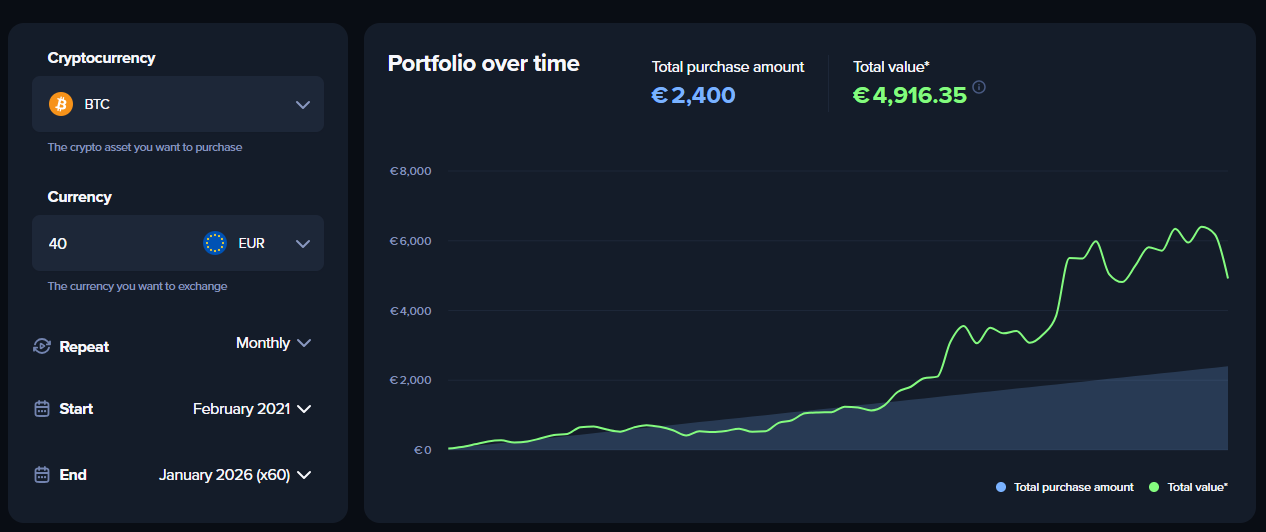The width and height of the screenshot is (1266, 532).
Task: Click the Repeat cycle icon
Action: pyautogui.click(x=42, y=346)
